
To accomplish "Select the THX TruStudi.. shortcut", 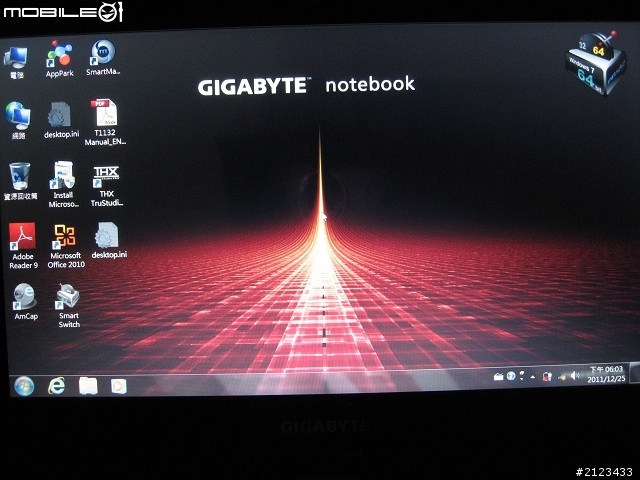I will 107,185.
